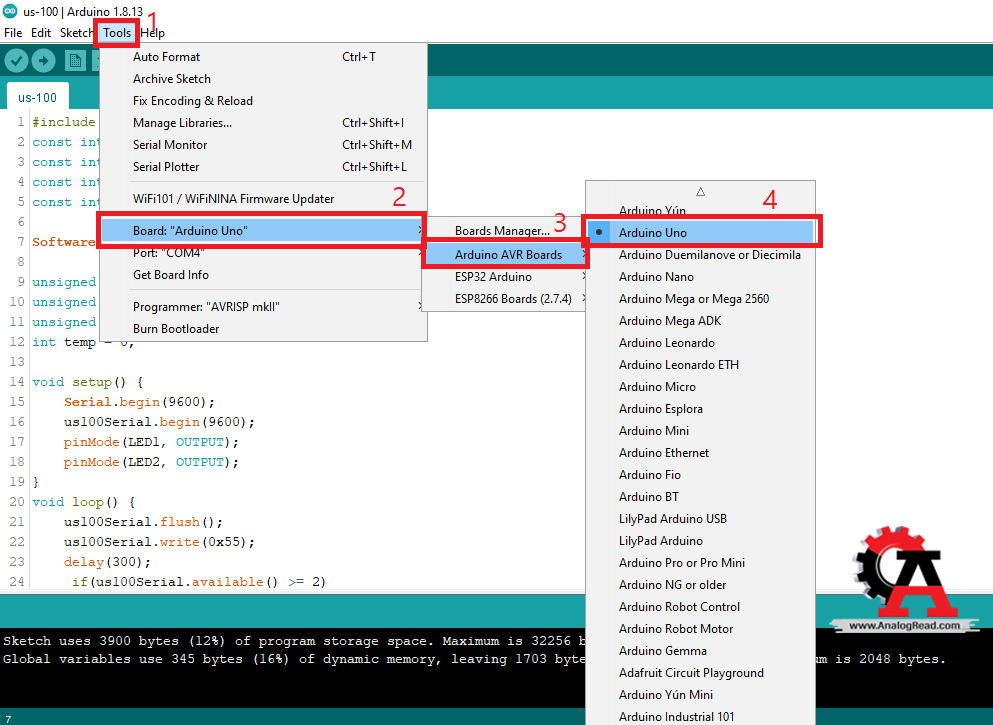Click code line "delay(300);"
The width and height of the screenshot is (993, 725).
(108, 562)
